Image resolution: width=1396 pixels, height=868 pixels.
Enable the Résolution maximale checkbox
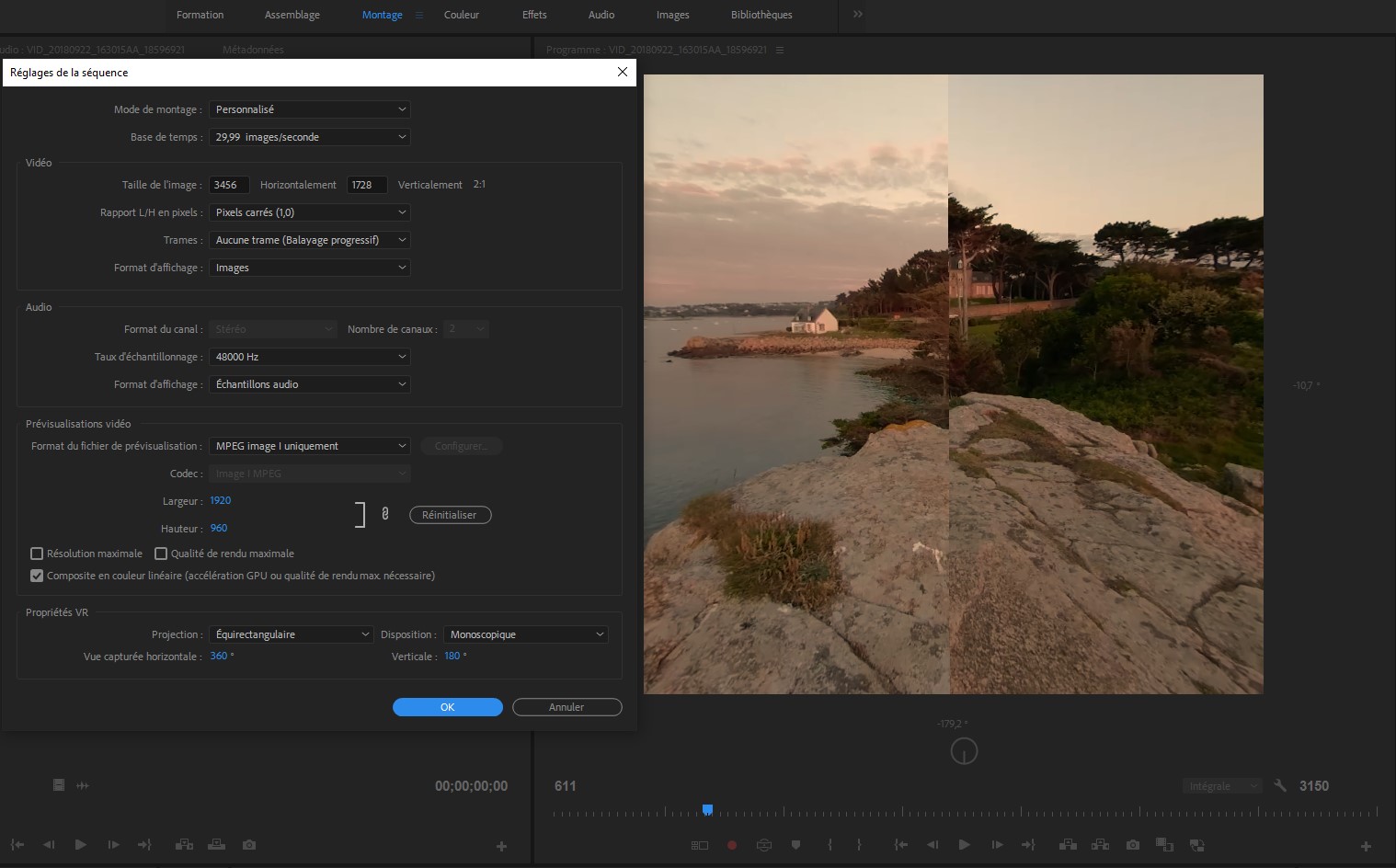point(37,554)
